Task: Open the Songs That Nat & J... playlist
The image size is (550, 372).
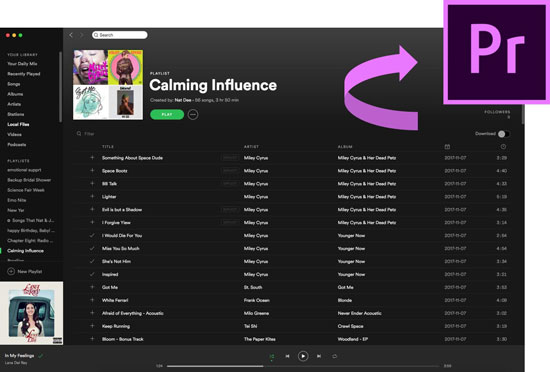Action: coord(33,221)
